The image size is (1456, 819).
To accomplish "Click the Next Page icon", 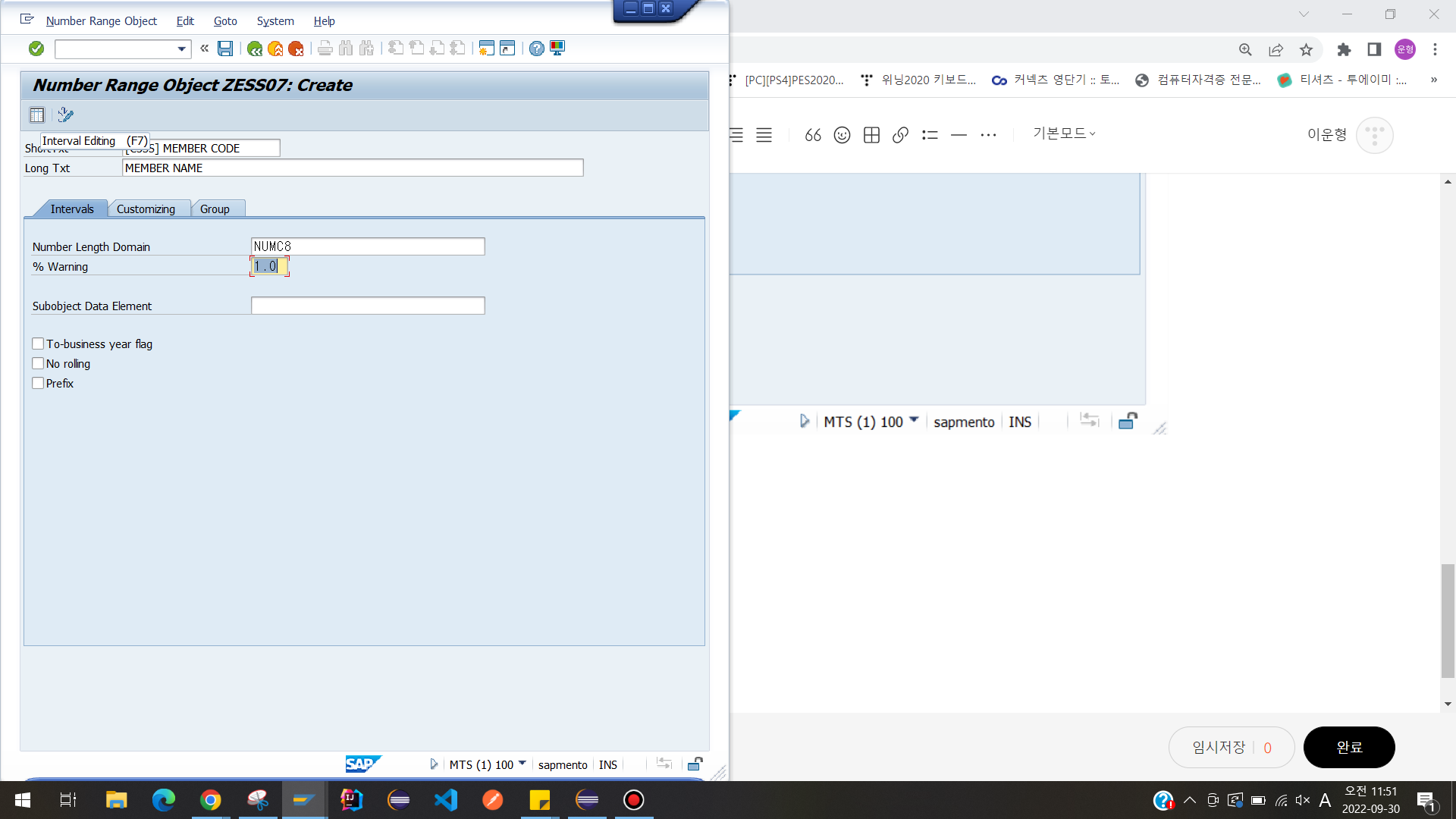I will 437,49.
